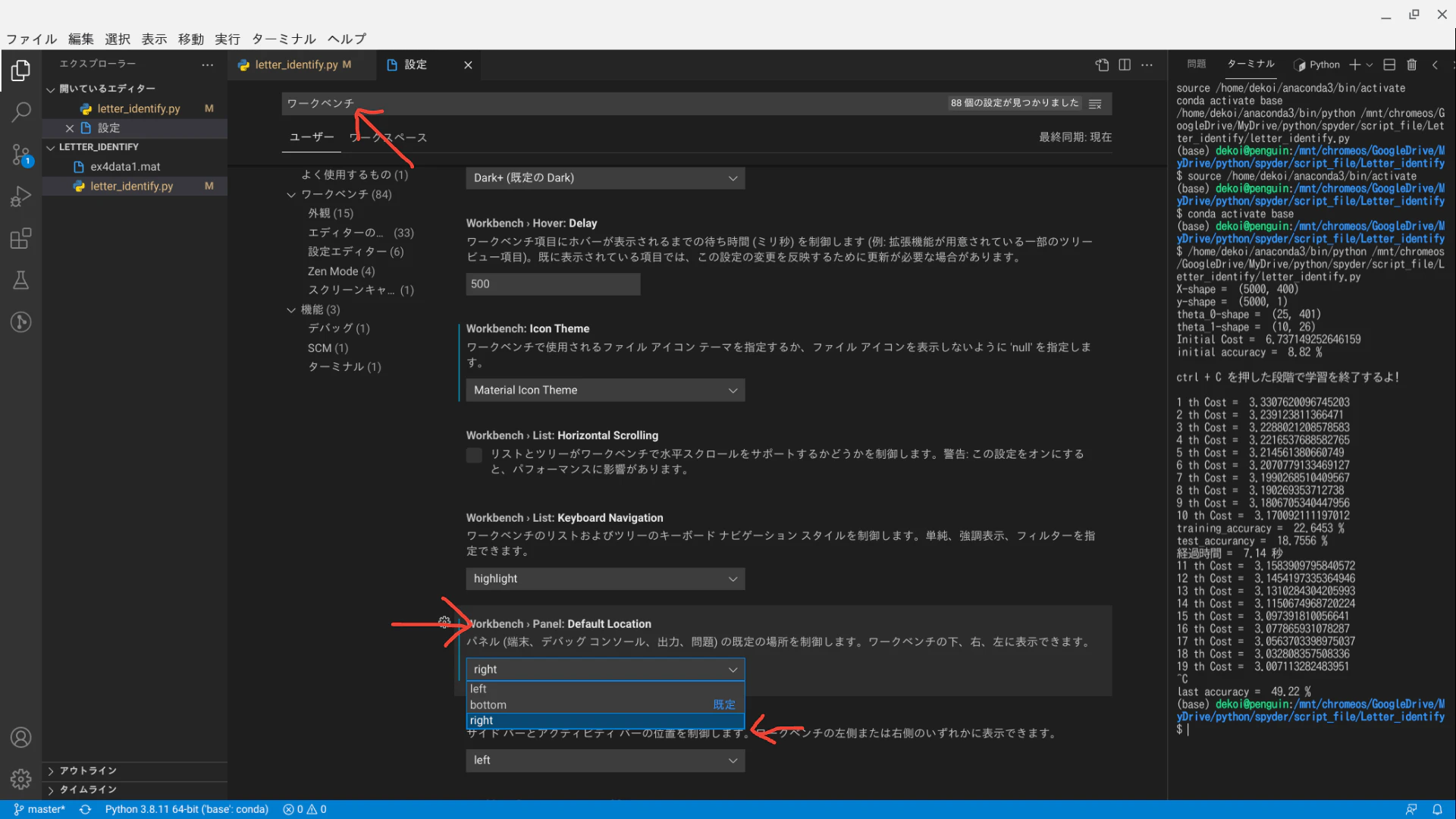Enable the List: Horizontal Scrolling checkbox

[474, 455]
